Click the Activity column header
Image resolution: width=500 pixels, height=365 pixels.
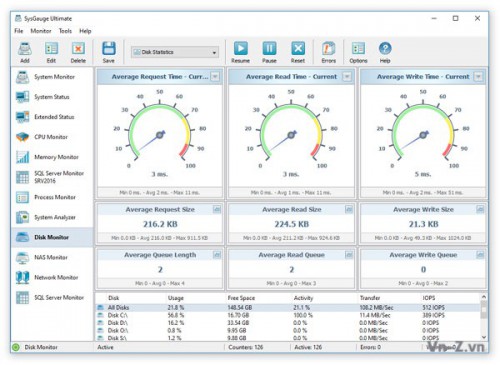[303, 298]
